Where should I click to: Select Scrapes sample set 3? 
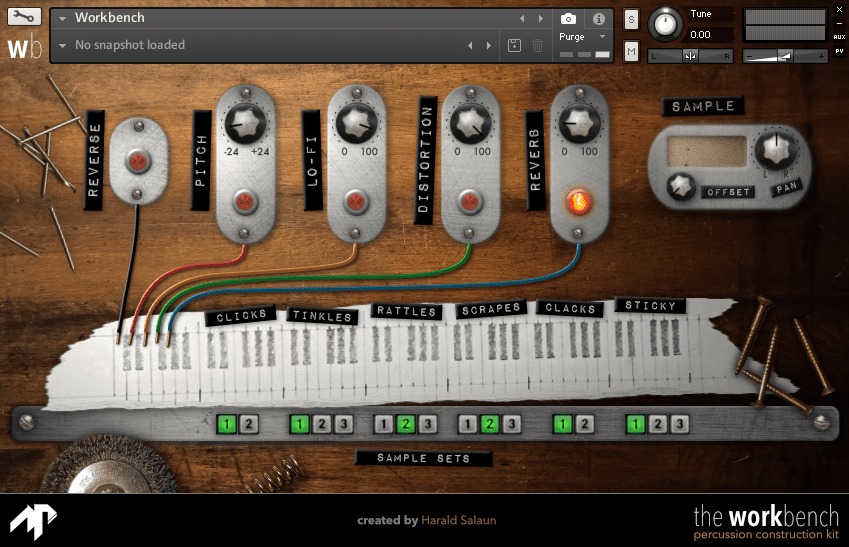tap(511, 424)
